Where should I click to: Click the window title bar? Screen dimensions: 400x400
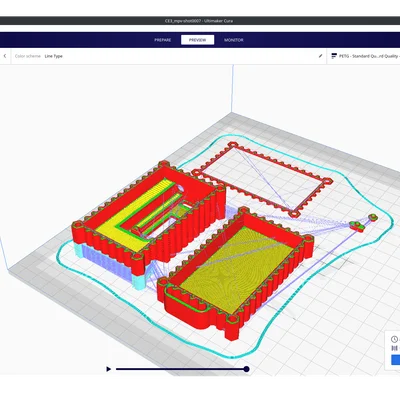200,21
